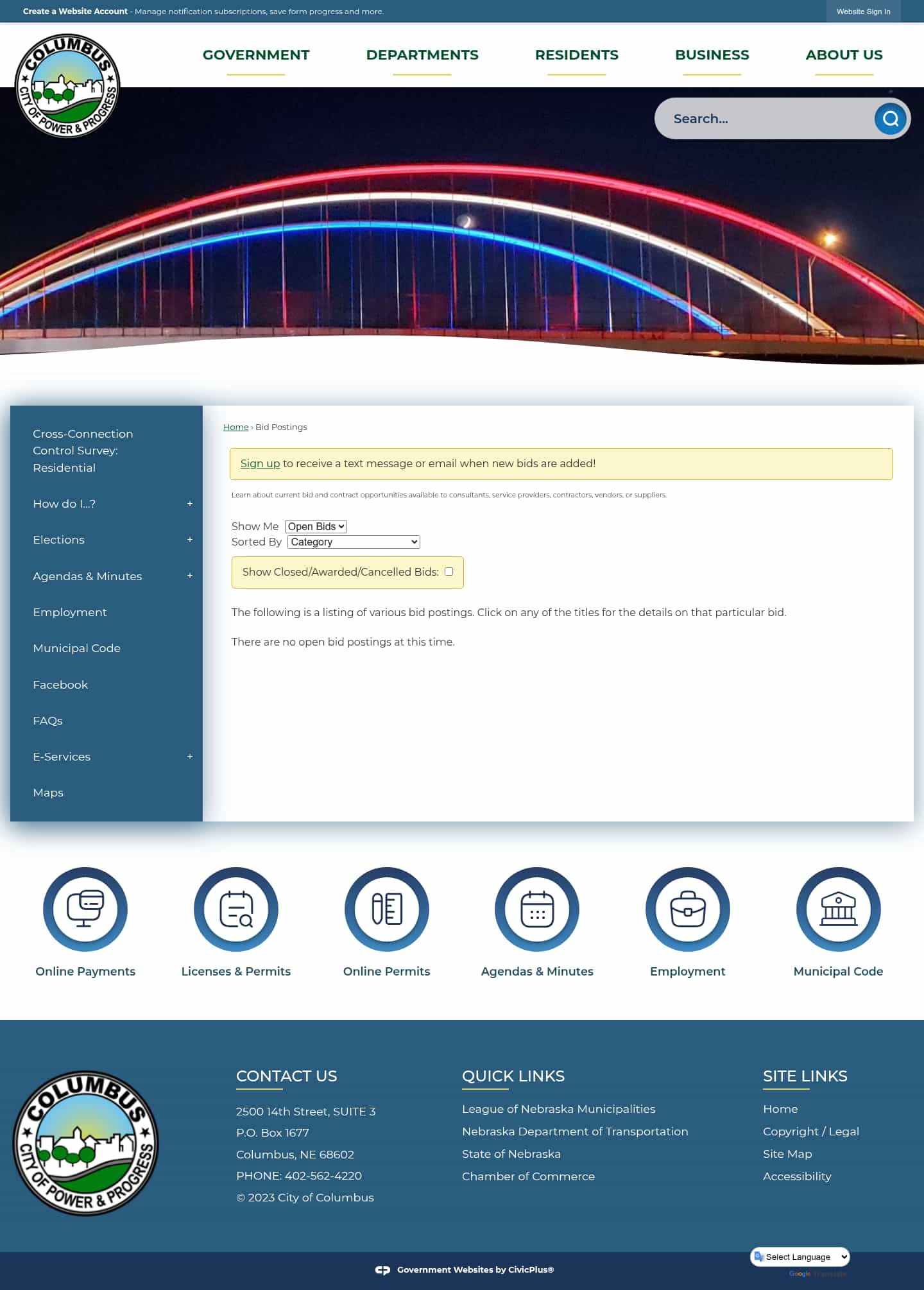Click Create a Website Account link
924x1290 pixels.
tap(76, 12)
